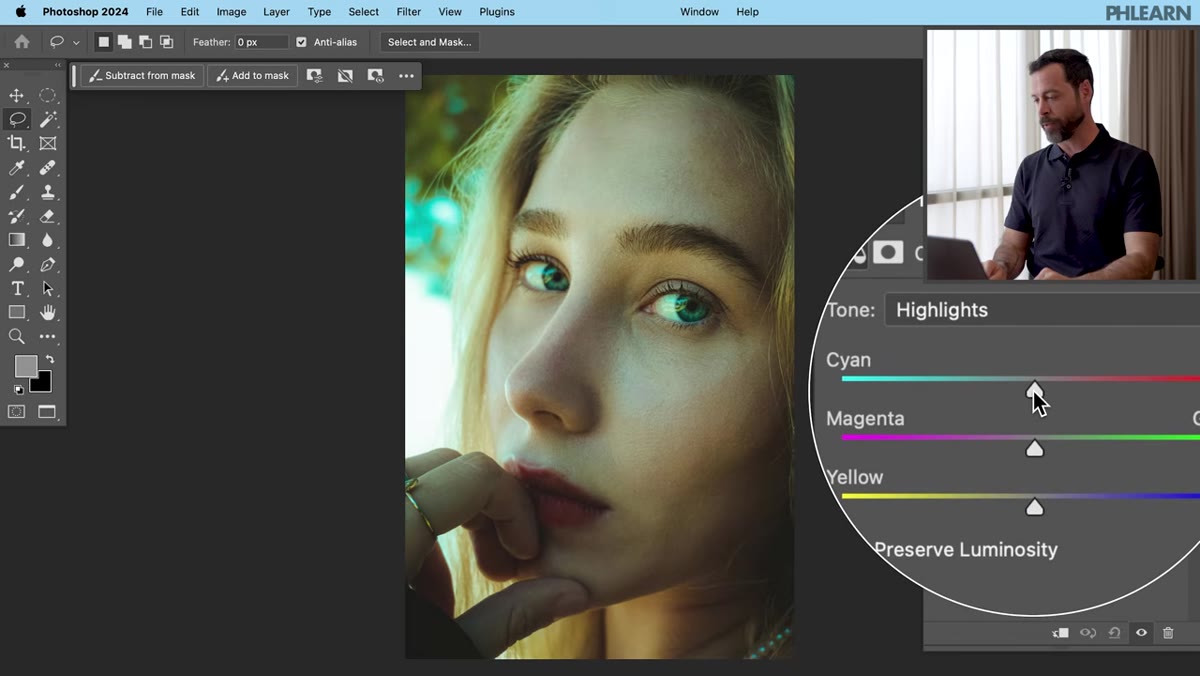Select the Lasso tool in the toolbox
Viewport: 1200px width, 676px height.
(17, 119)
